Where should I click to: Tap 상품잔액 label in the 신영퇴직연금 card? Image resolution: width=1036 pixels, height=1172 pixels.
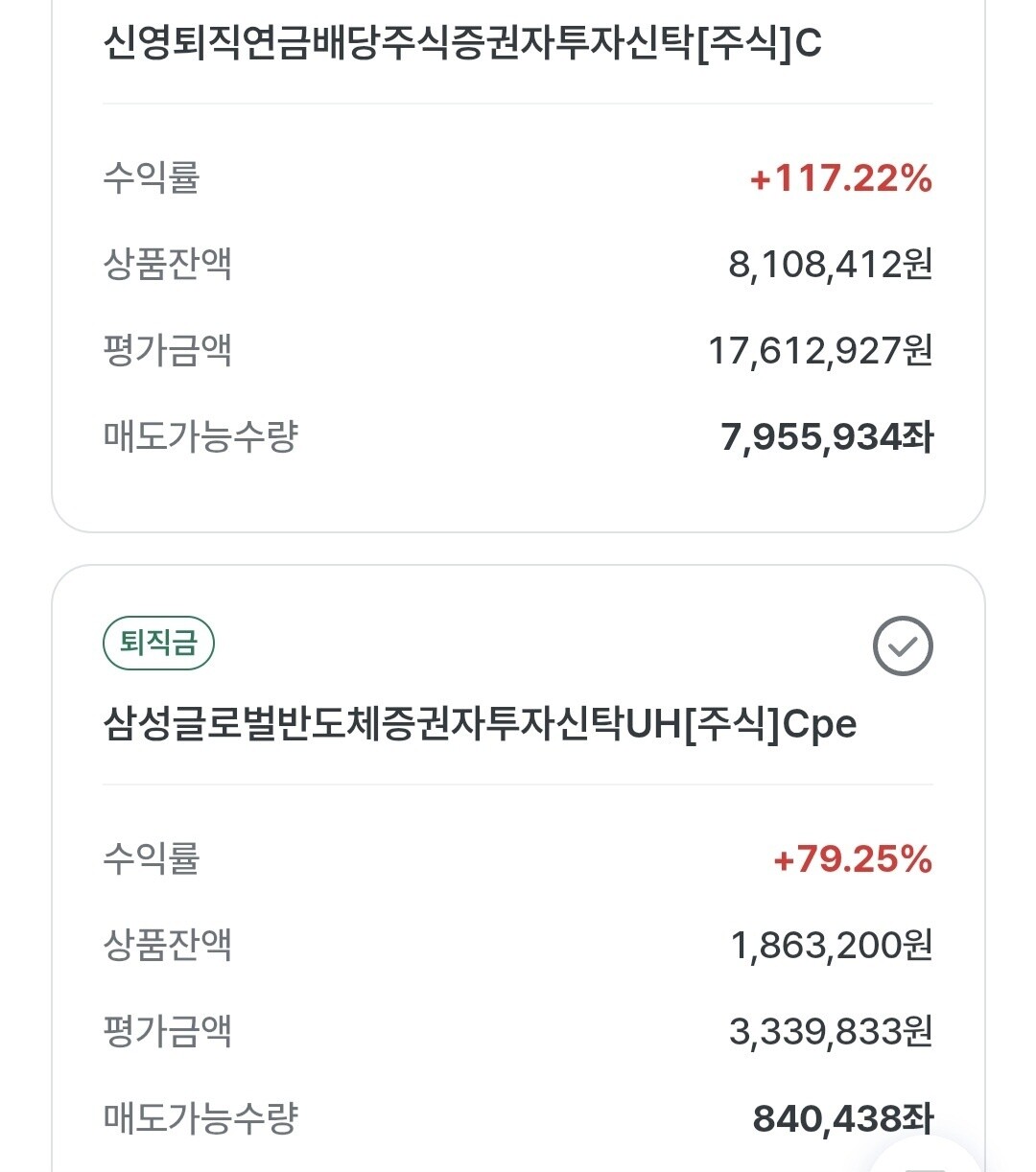point(168,264)
